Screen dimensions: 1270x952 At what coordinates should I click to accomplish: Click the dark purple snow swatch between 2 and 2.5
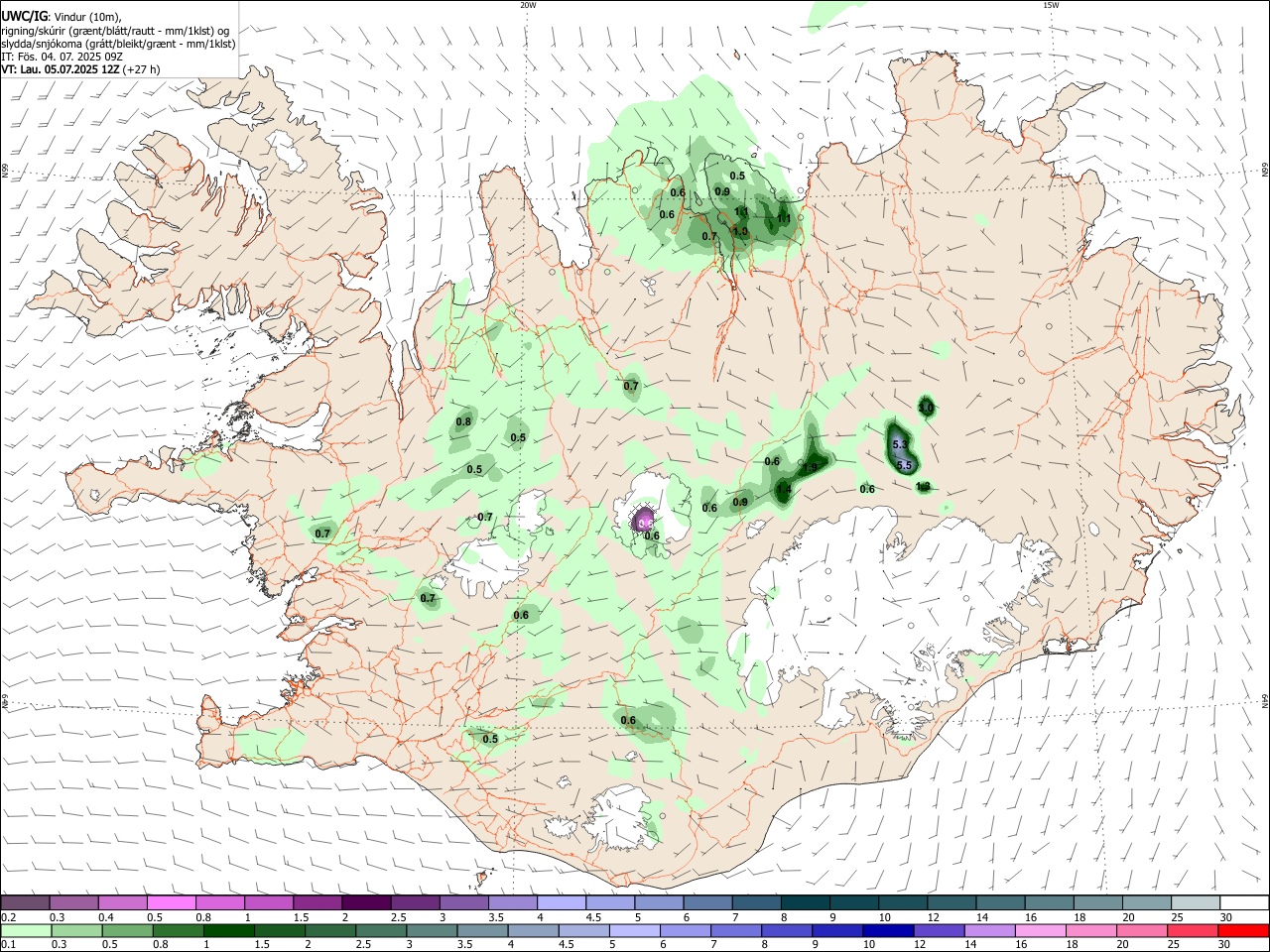pos(366,902)
